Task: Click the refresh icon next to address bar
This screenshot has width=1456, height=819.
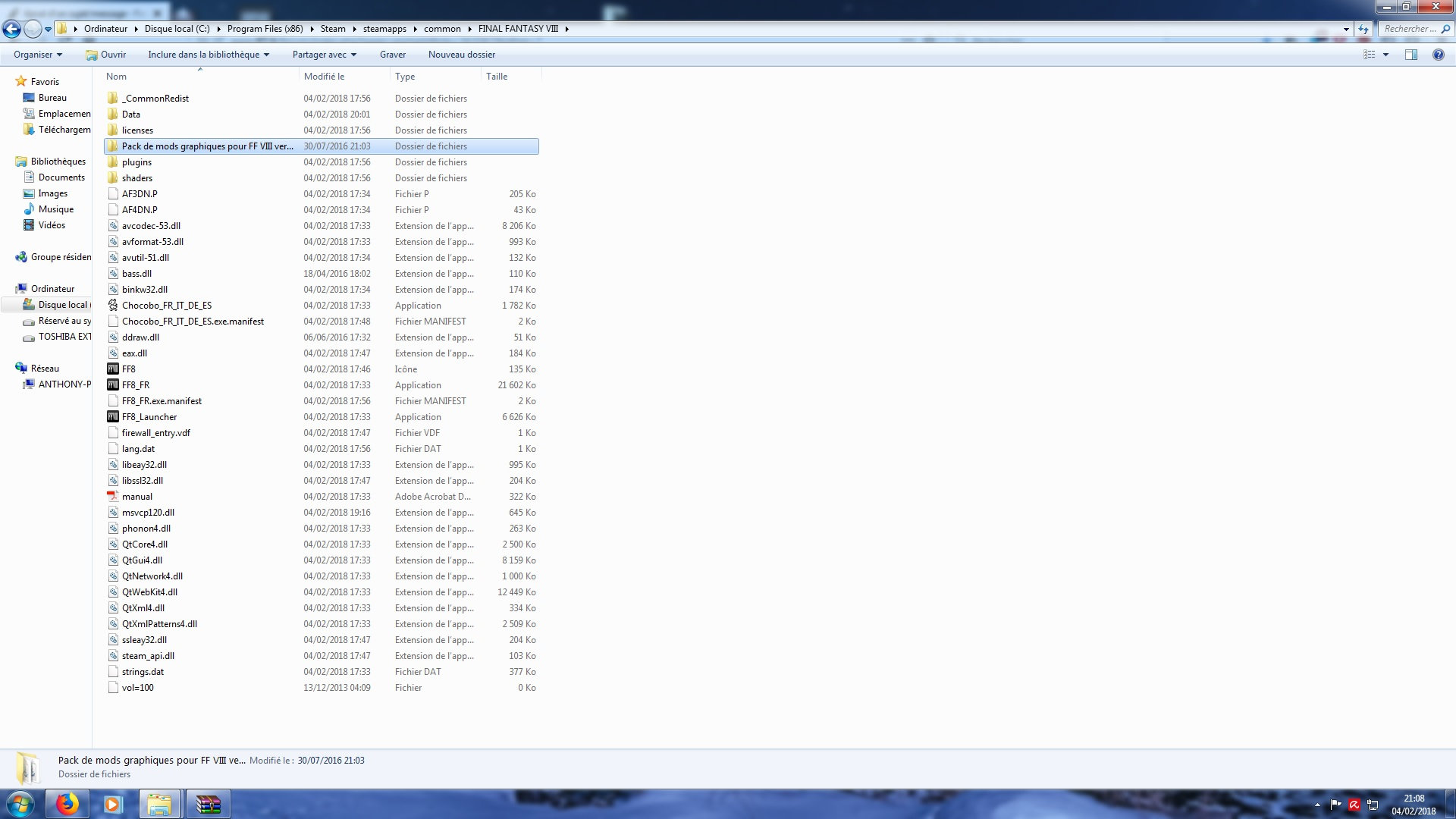Action: pyautogui.click(x=1363, y=29)
